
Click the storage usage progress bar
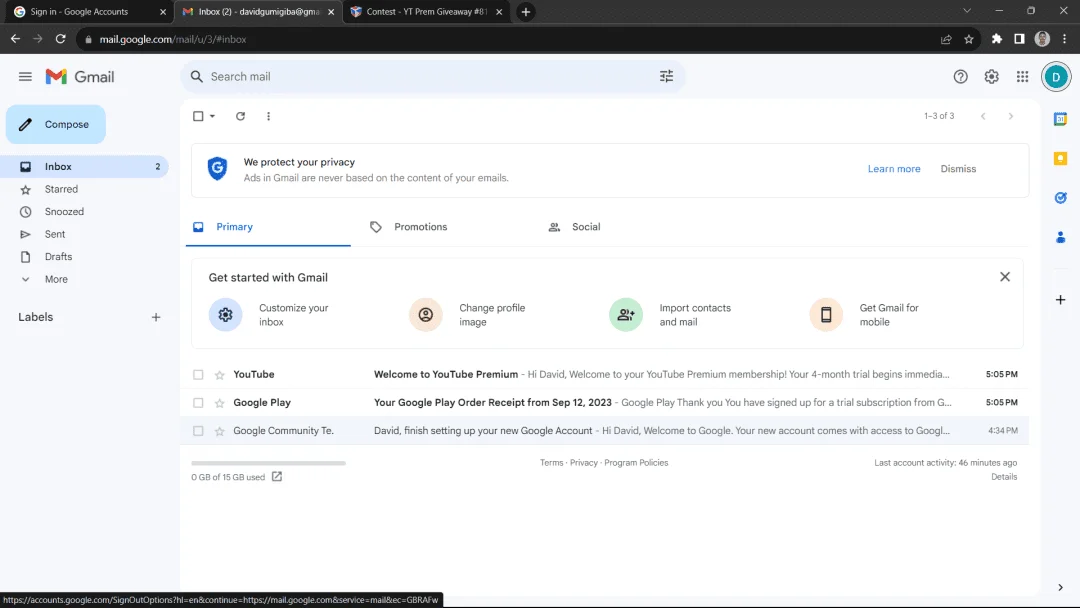pos(269,463)
